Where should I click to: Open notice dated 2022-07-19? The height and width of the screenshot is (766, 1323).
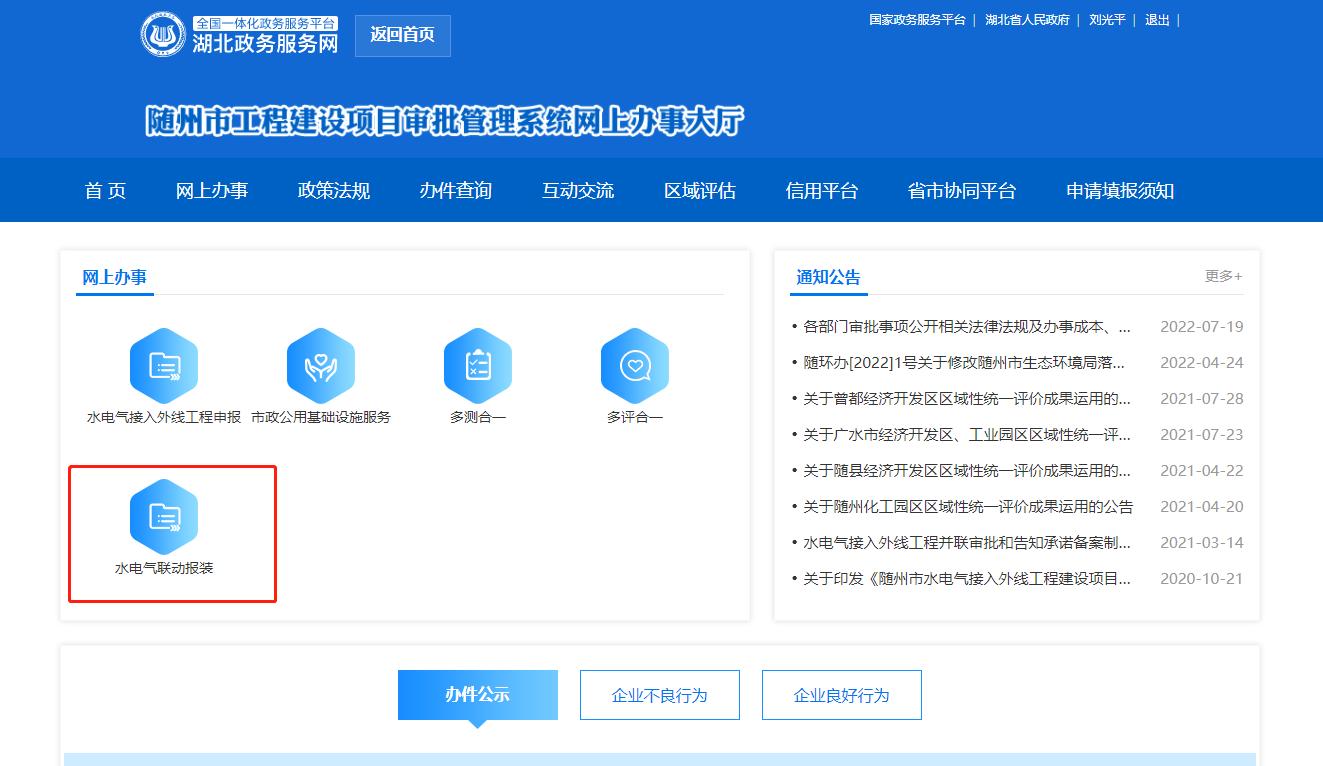tap(967, 327)
